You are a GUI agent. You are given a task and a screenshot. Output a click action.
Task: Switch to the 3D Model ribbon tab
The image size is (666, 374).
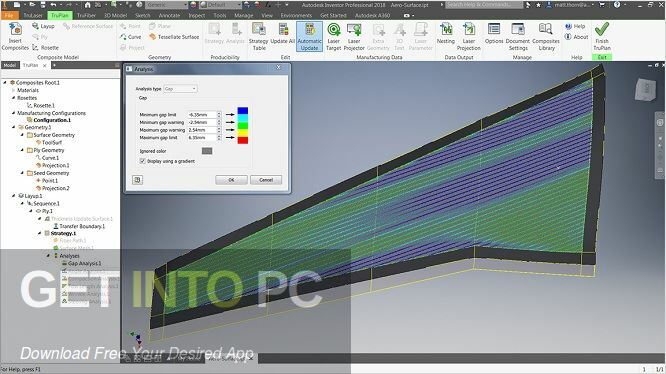click(115, 15)
